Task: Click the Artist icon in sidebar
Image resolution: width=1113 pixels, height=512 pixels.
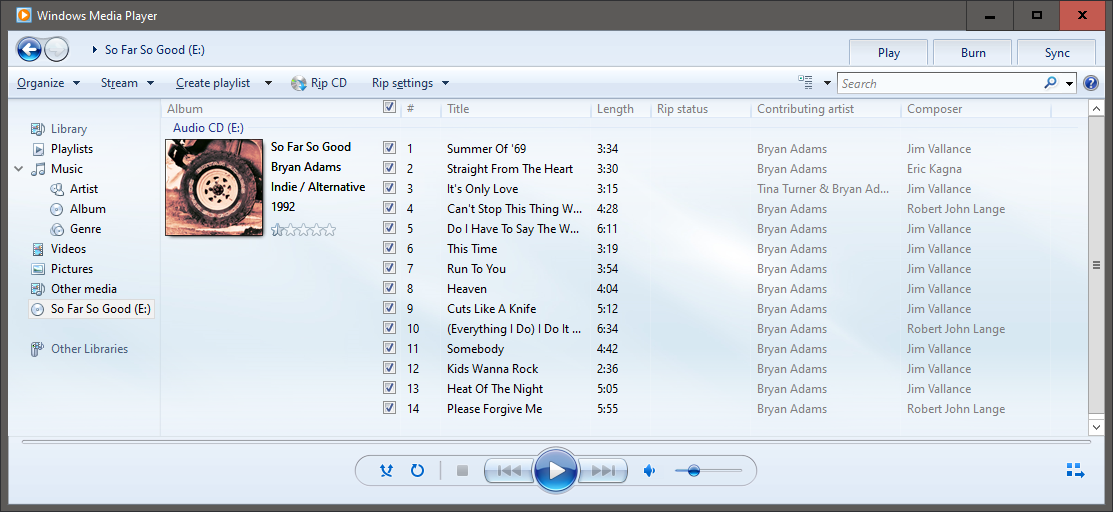Action: [x=57, y=189]
